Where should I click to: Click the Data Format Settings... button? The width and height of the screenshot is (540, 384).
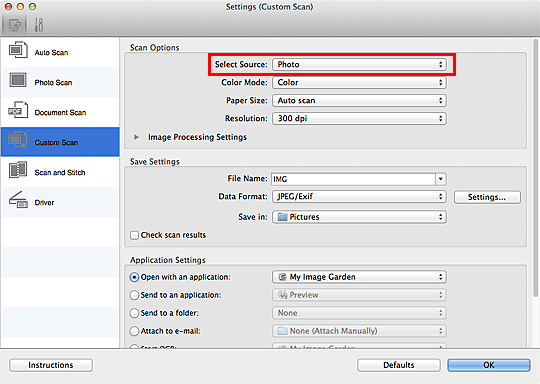tap(487, 197)
